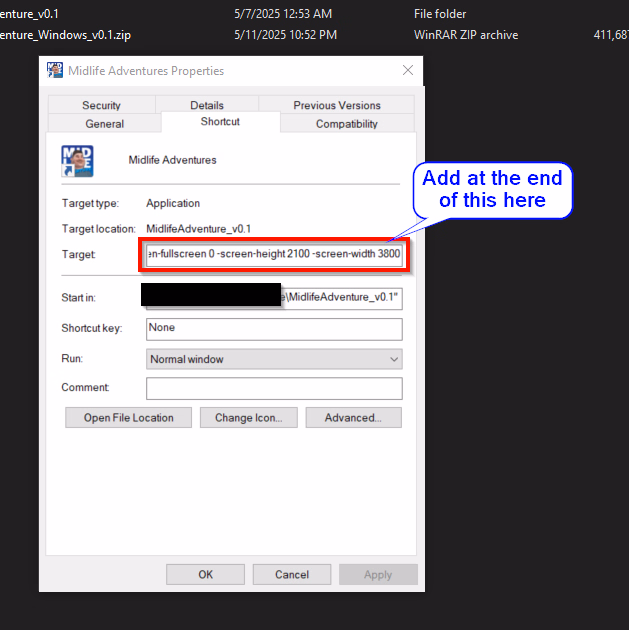Click the WinRAR ZIP archive type cell
Viewport: 629px width, 630px height.
466,35
